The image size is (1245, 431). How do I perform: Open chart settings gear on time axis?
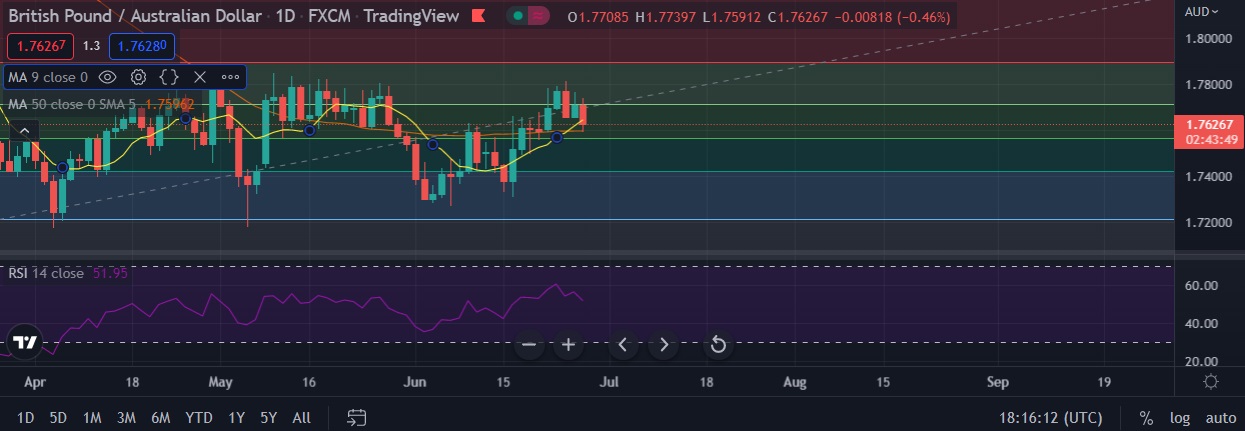[1211, 382]
